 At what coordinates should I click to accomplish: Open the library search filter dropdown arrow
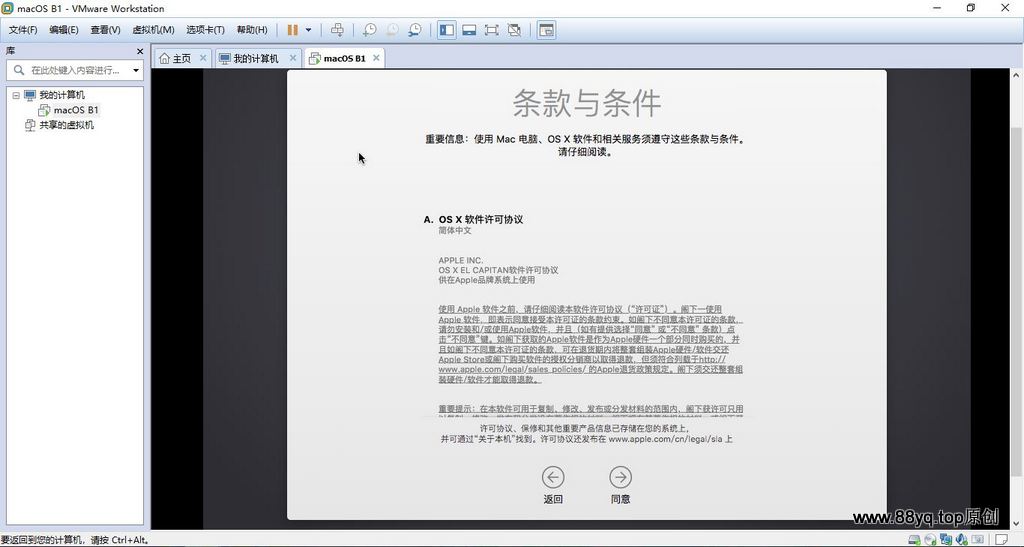coord(136,70)
